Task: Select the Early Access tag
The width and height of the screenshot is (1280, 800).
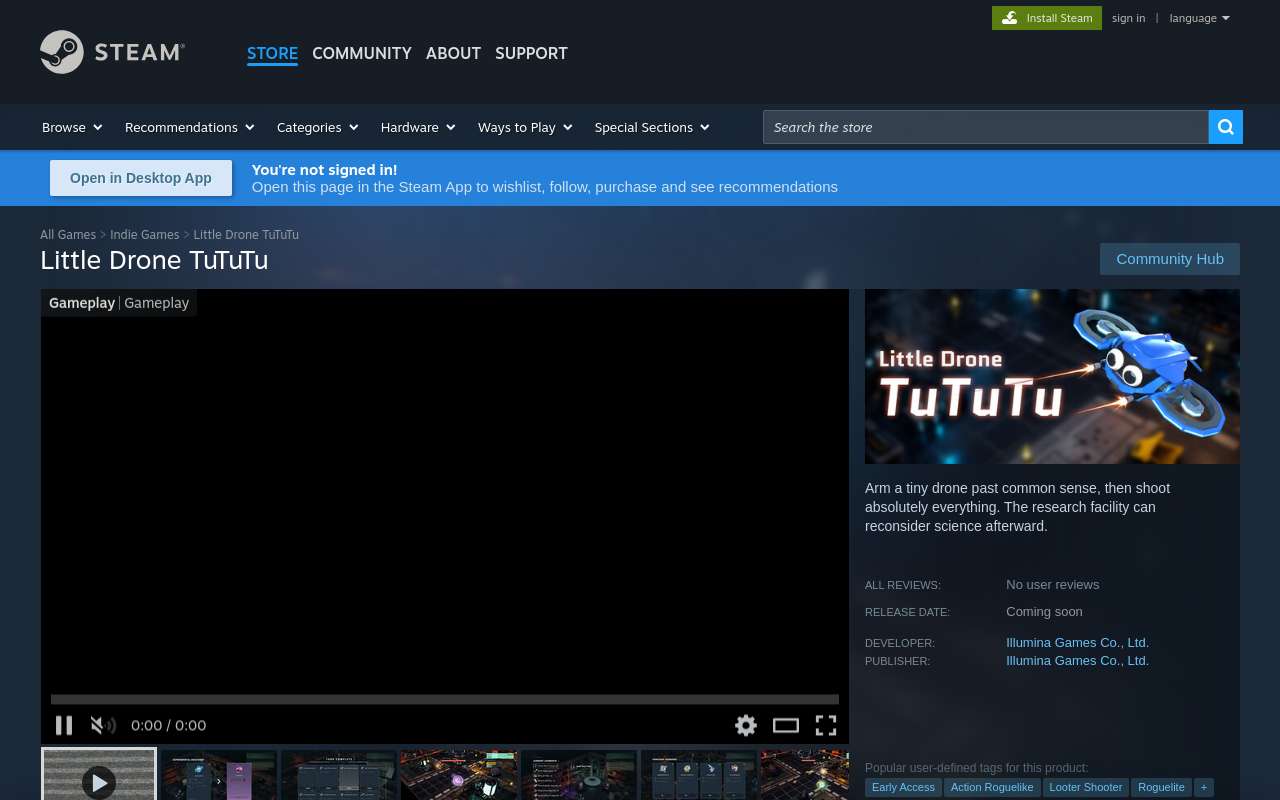Action: tap(903, 787)
